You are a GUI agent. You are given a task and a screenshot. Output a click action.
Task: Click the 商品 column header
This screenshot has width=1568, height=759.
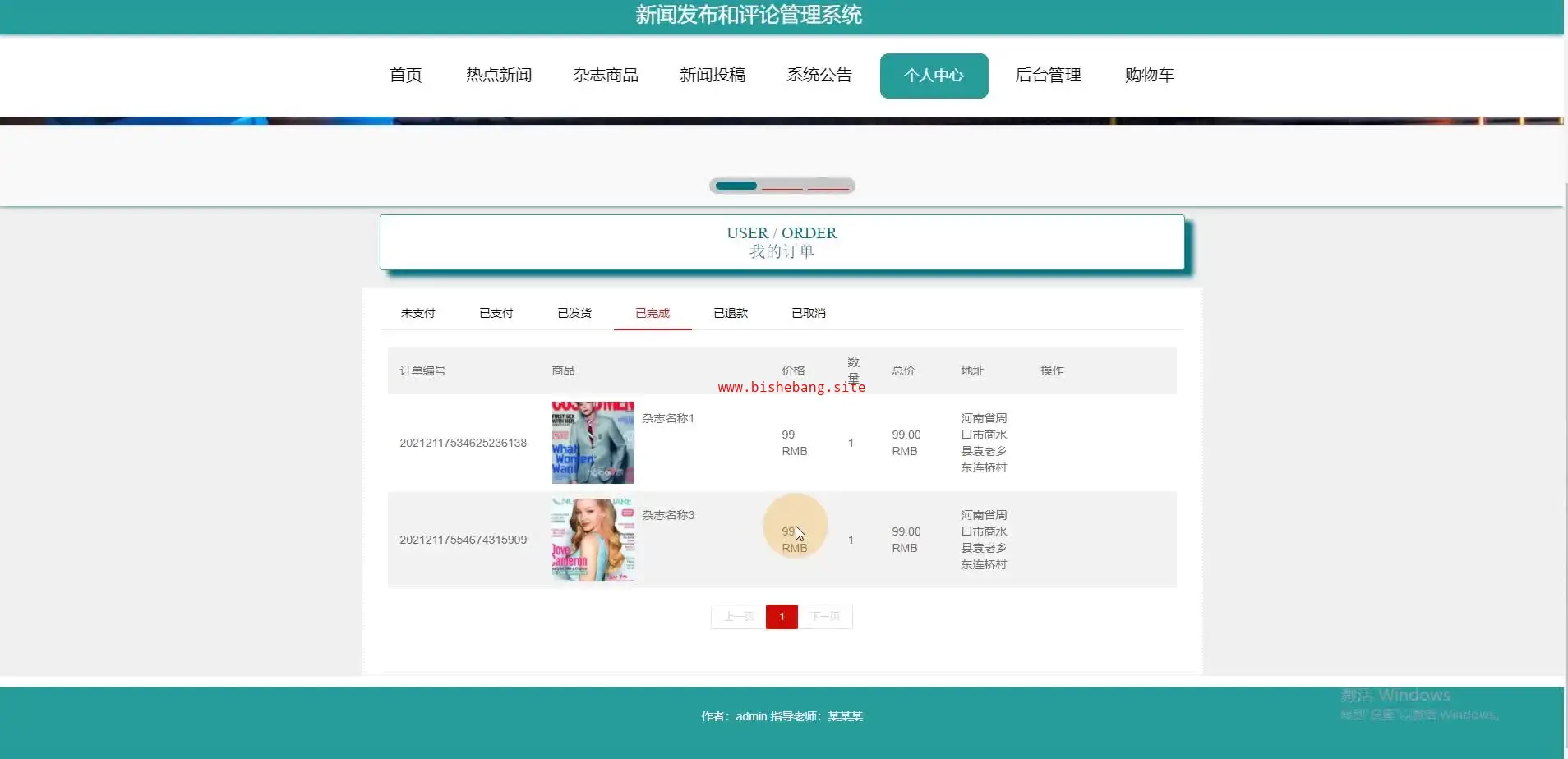[563, 370]
